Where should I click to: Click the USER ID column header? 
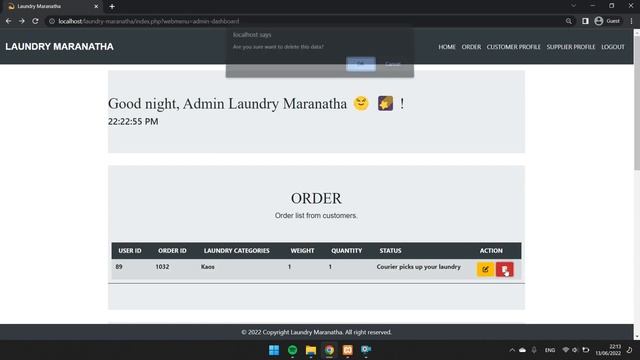[130, 251]
